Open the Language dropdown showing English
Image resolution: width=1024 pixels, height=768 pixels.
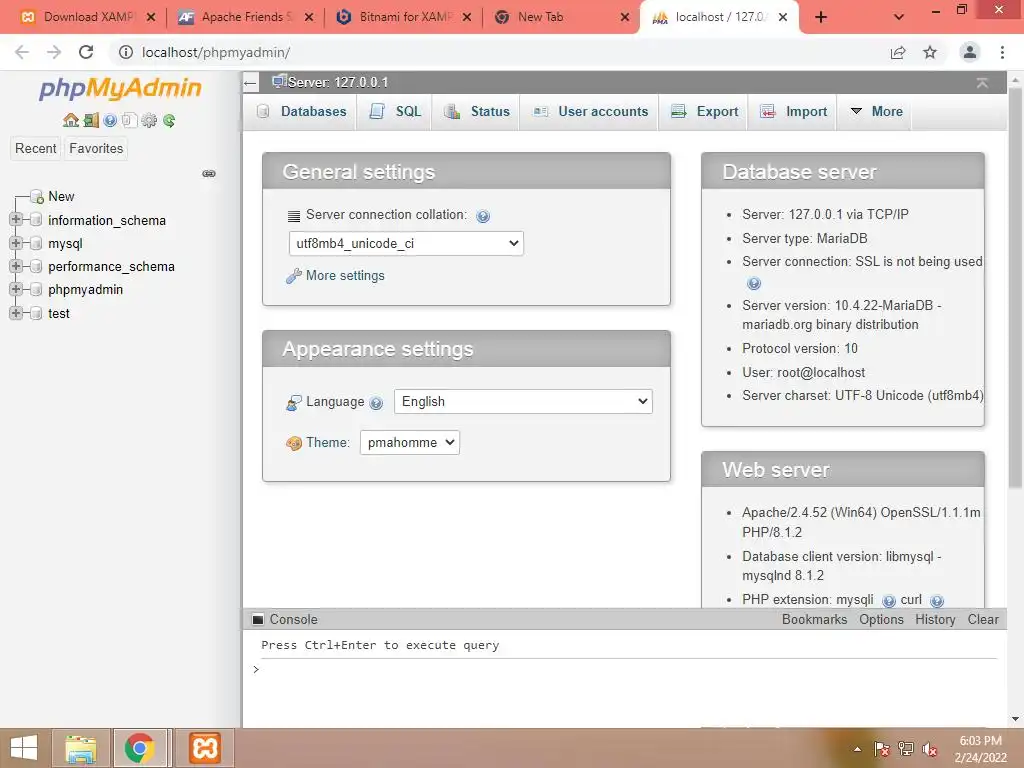(523, 402)
